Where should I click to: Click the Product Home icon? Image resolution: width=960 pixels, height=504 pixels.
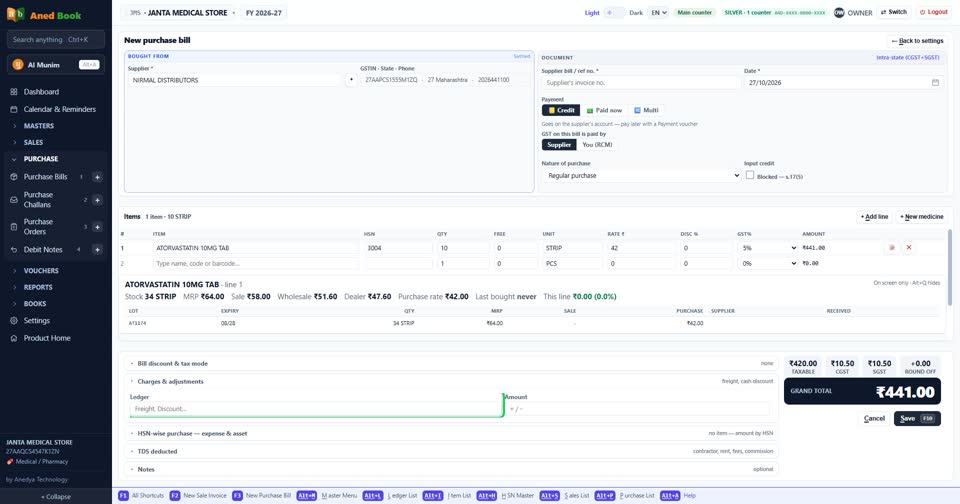13,338
